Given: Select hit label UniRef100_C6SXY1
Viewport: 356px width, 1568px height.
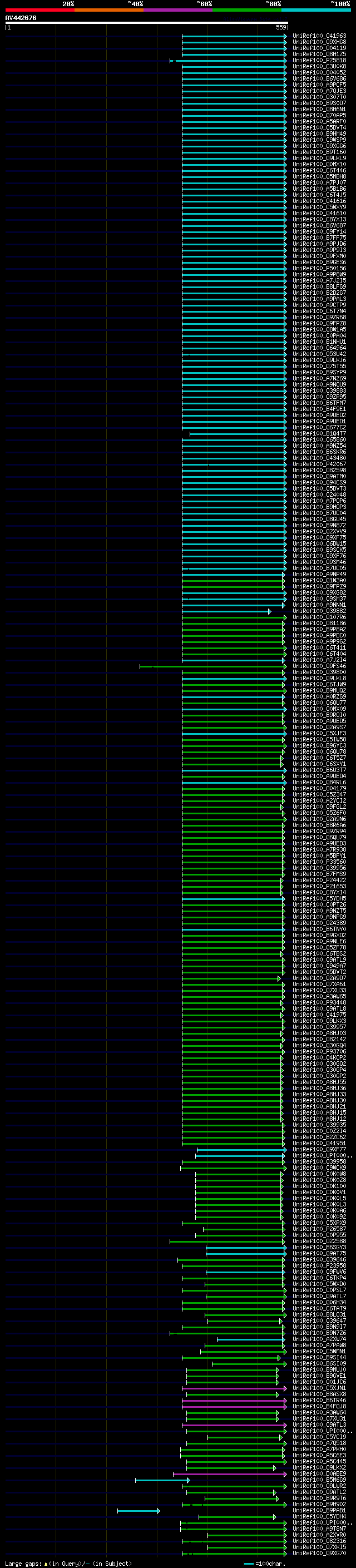Looking at the screenshot, I should (x=319, y=764).
